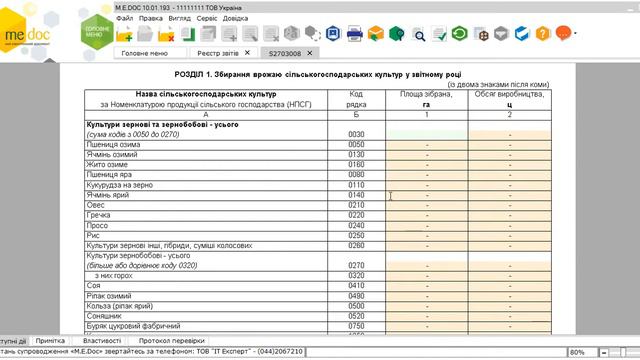
Task: Click the printer icon
Action: (x=355, y=34)
